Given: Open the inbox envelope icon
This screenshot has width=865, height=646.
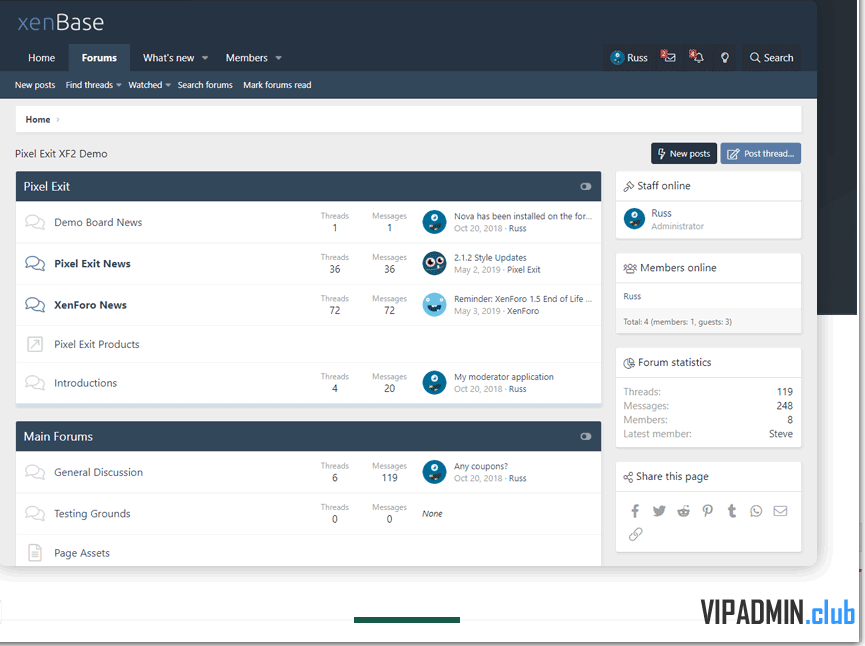Looking at the screenshot, I should pyautogui.click(x=668, y=57).
